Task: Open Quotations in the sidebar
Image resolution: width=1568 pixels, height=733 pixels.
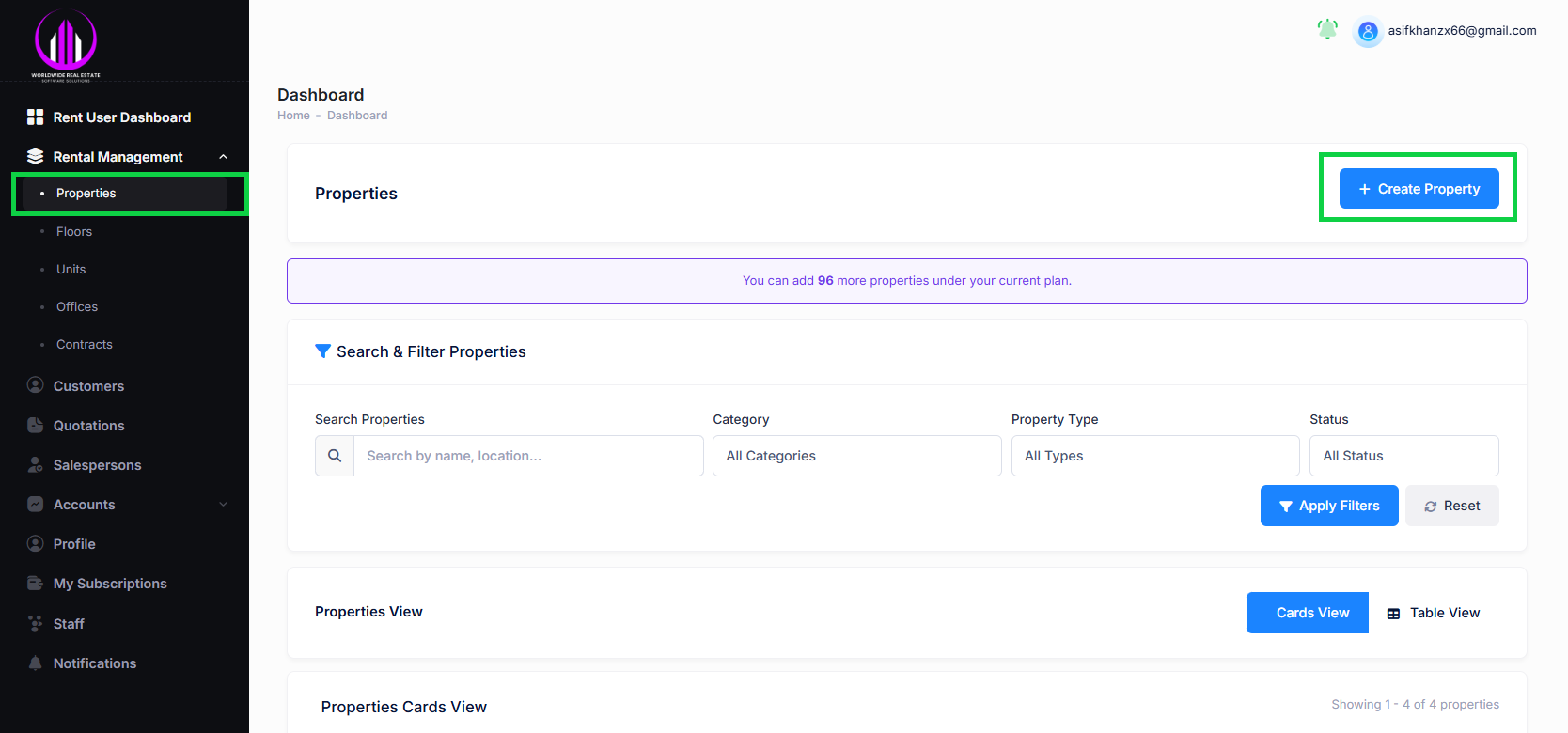Action: 88,426
